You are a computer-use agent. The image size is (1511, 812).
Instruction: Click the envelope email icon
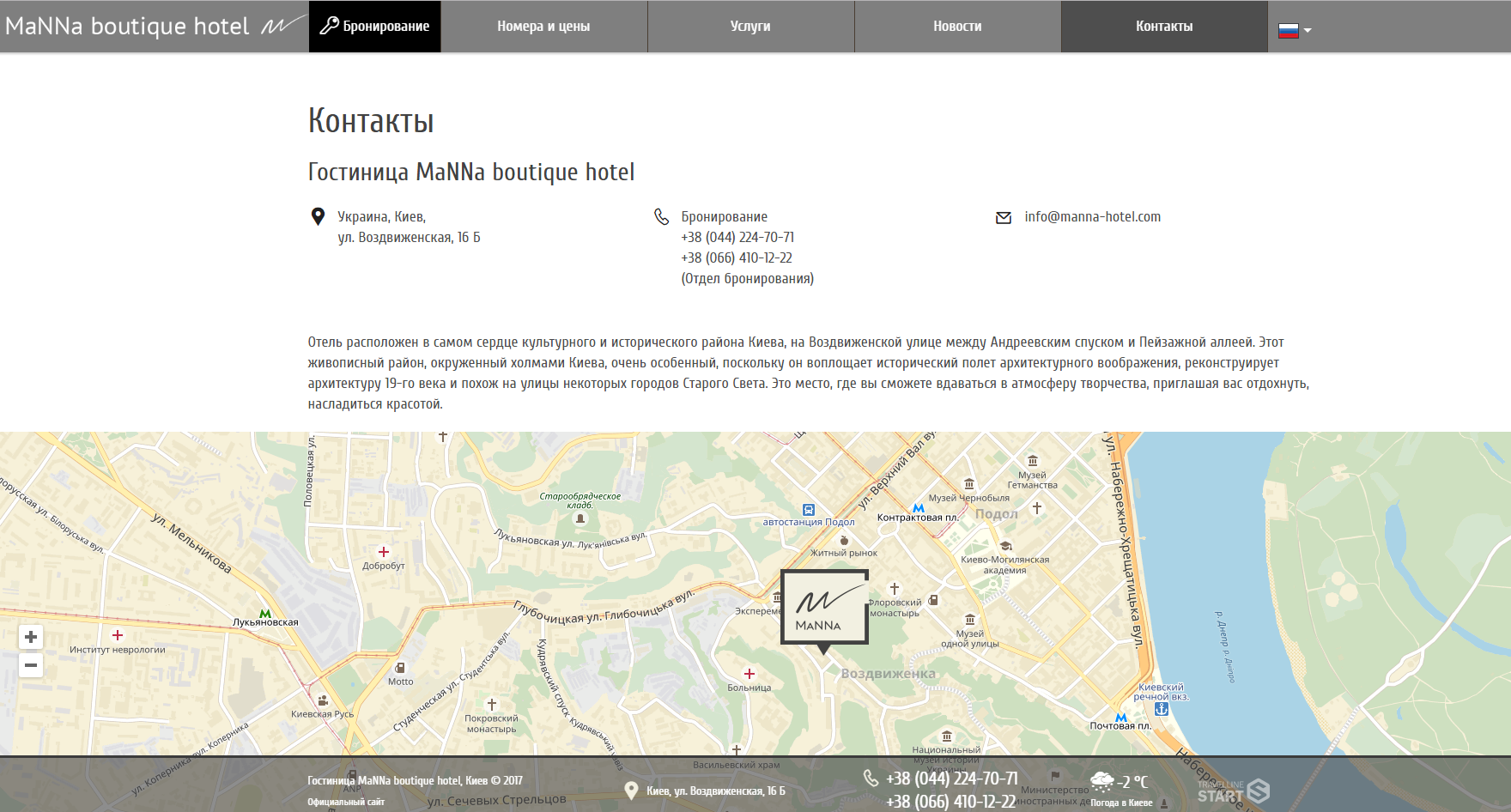click(1004, 217)
